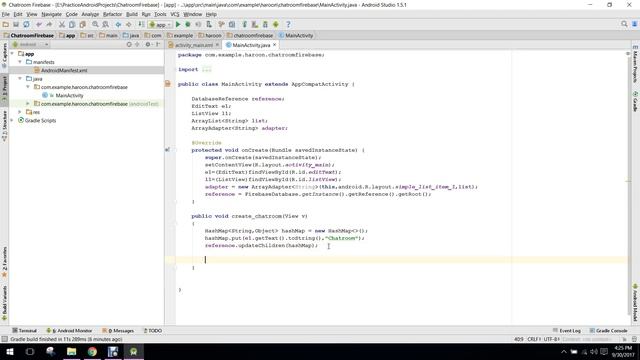
Task: Select MainActivity class in project tree
Action: point(69,96)
